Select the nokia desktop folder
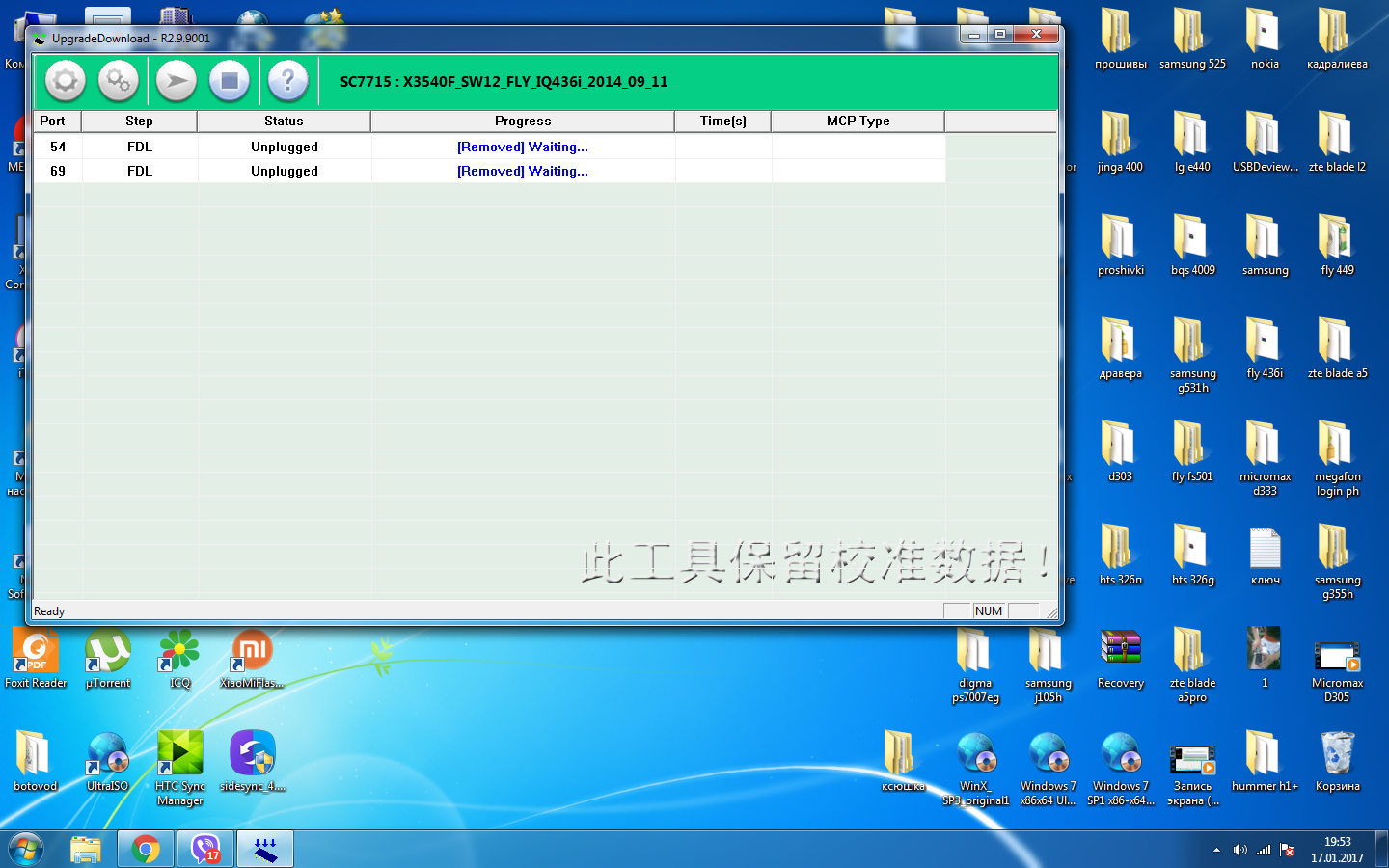Image resolution: width=1389 pixels, height=868 pixels. [x=1265, y=41]
